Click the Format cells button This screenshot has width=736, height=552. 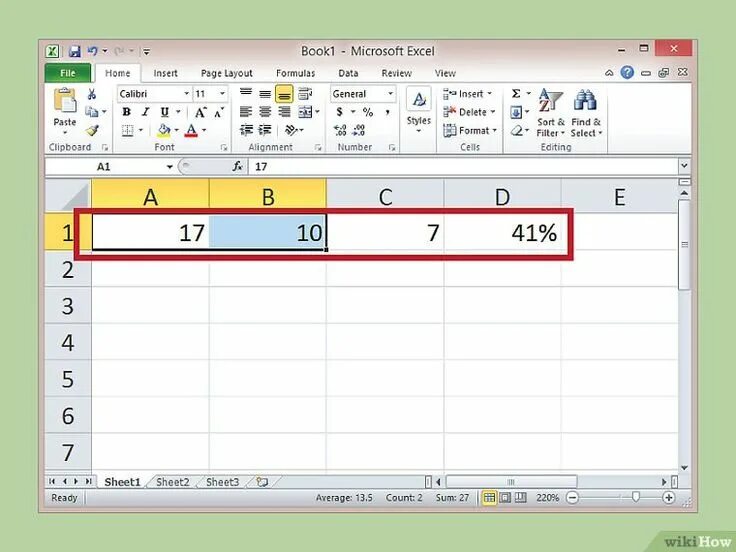tap(470, 130)
